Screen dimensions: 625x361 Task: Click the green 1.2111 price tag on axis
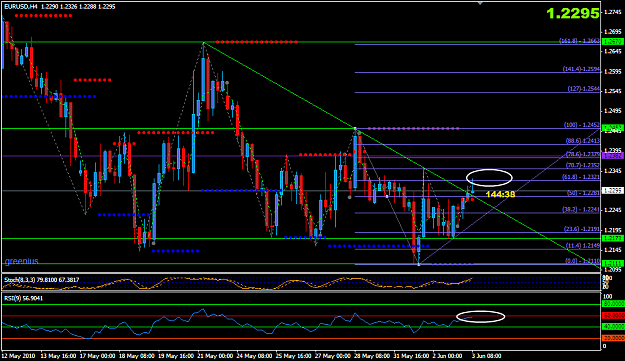(613, 264)
